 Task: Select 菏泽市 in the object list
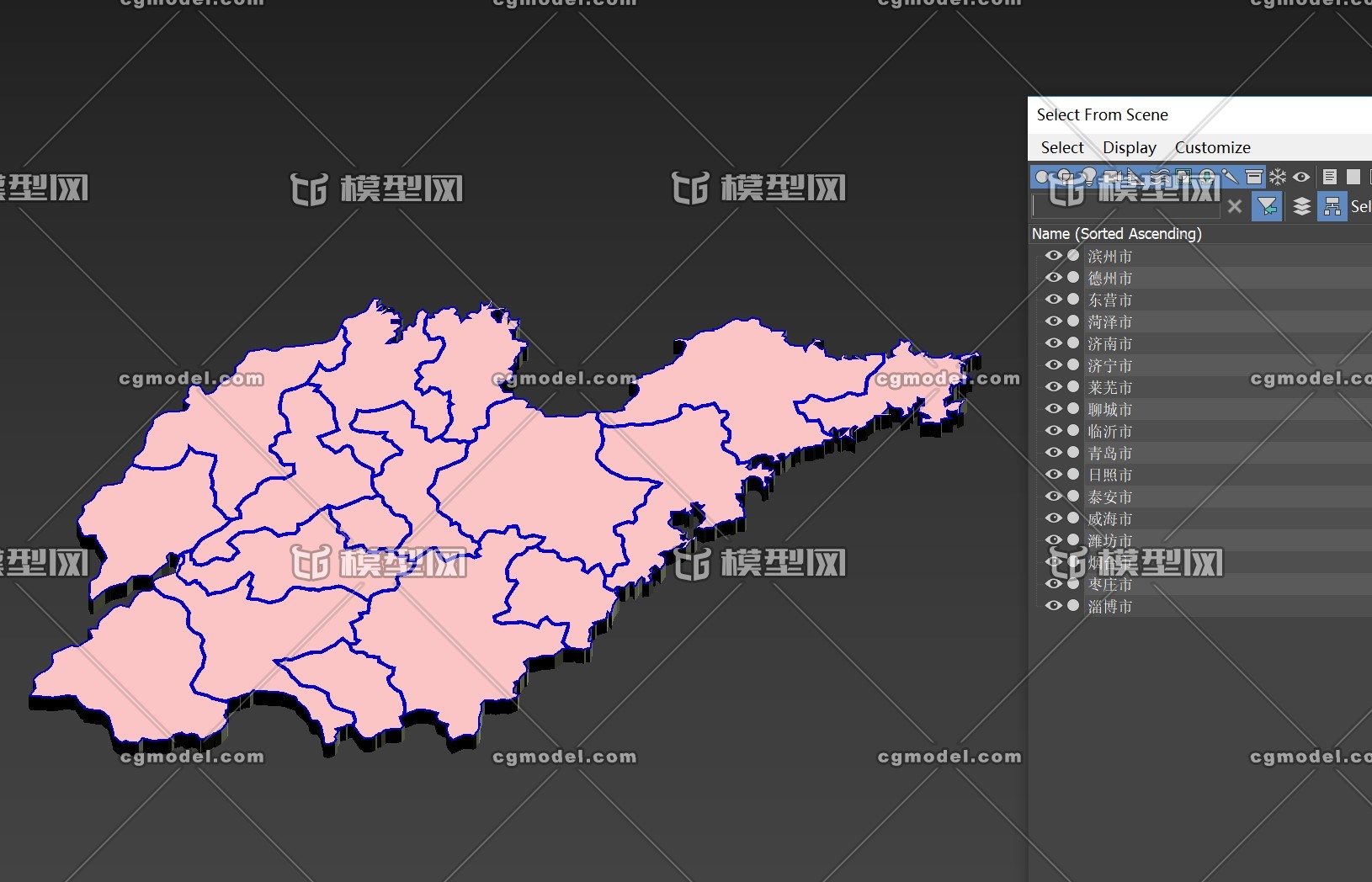click(1109, 321)
